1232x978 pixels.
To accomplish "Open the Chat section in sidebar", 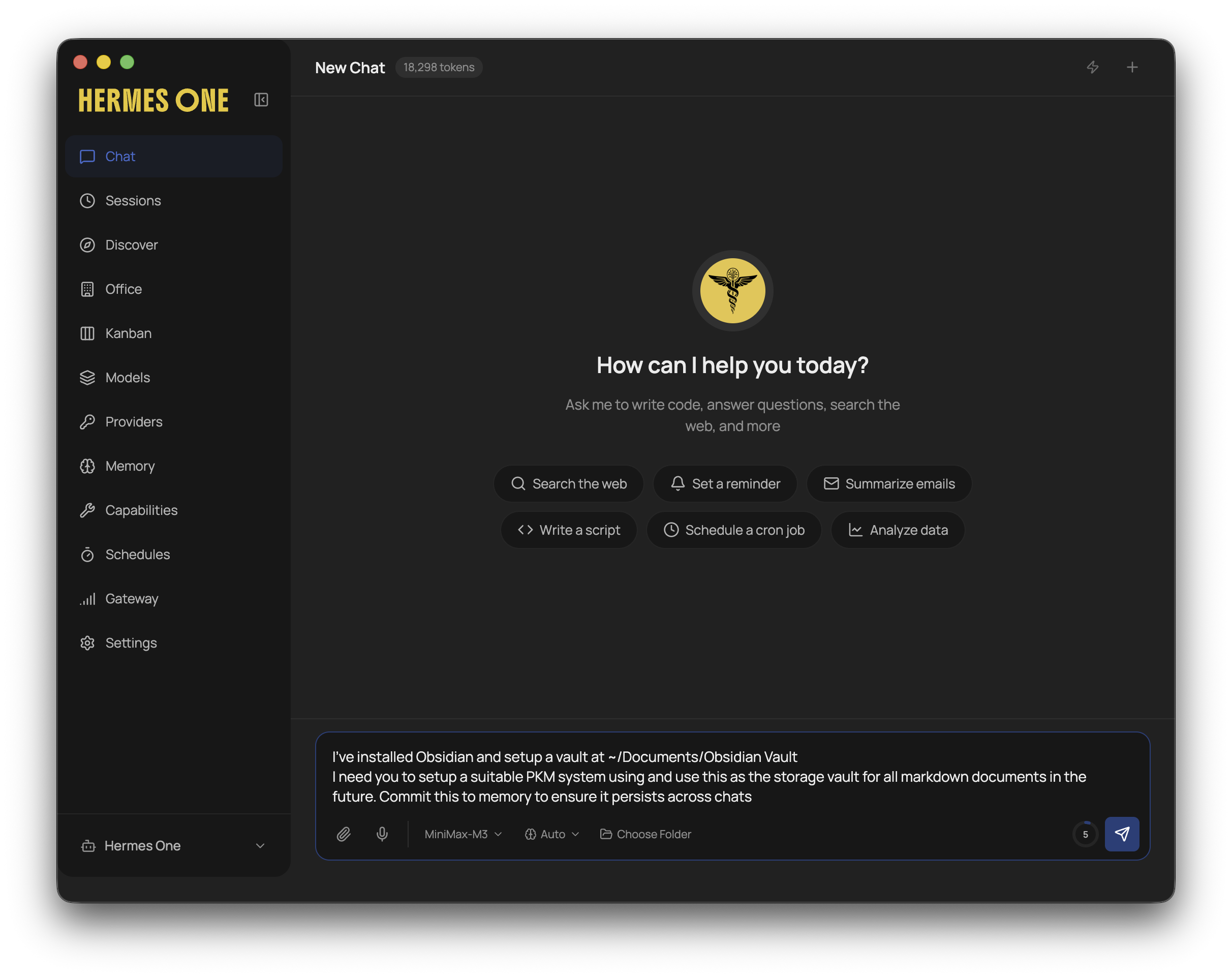I will (174, 157).
